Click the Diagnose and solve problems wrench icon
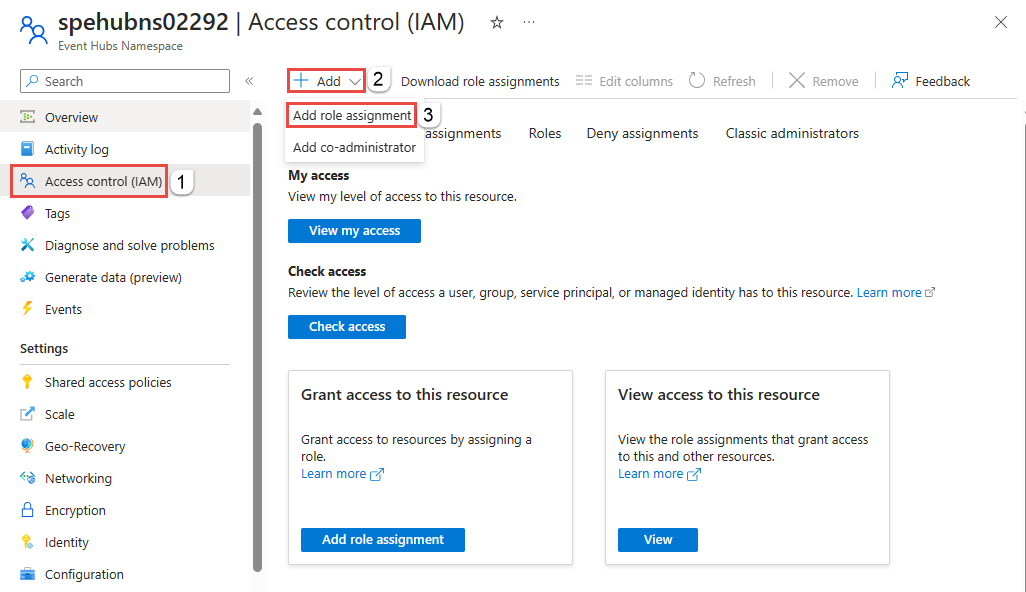 point(27,245)
